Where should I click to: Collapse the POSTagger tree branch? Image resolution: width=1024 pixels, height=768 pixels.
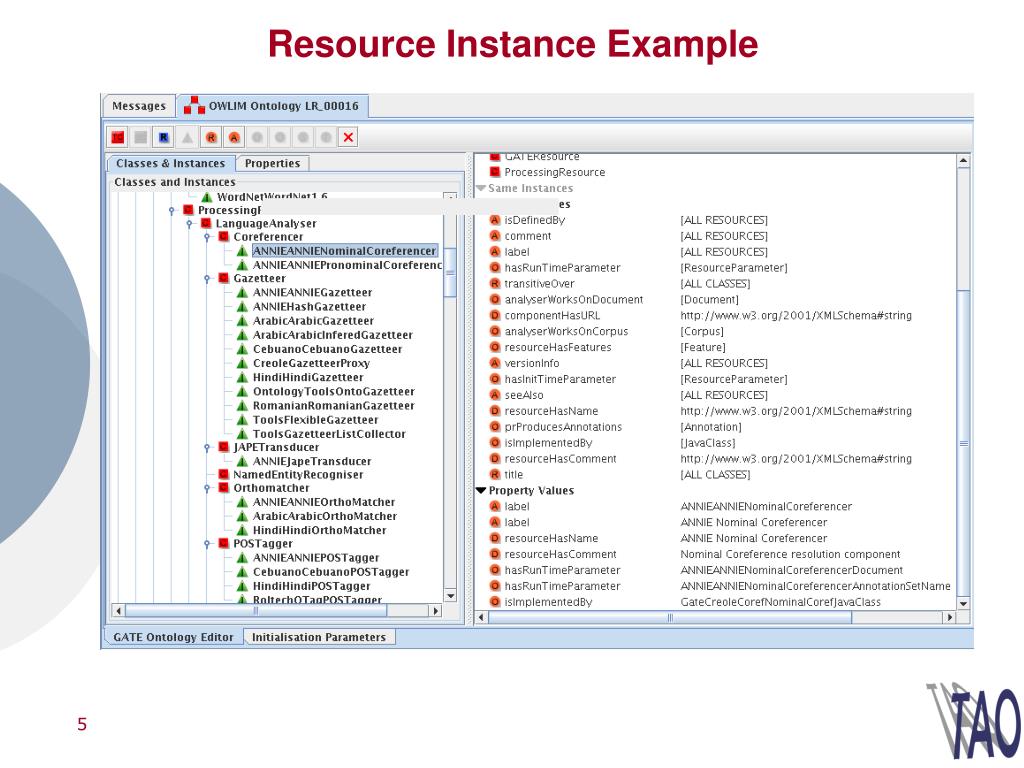[x=207, y=543]
